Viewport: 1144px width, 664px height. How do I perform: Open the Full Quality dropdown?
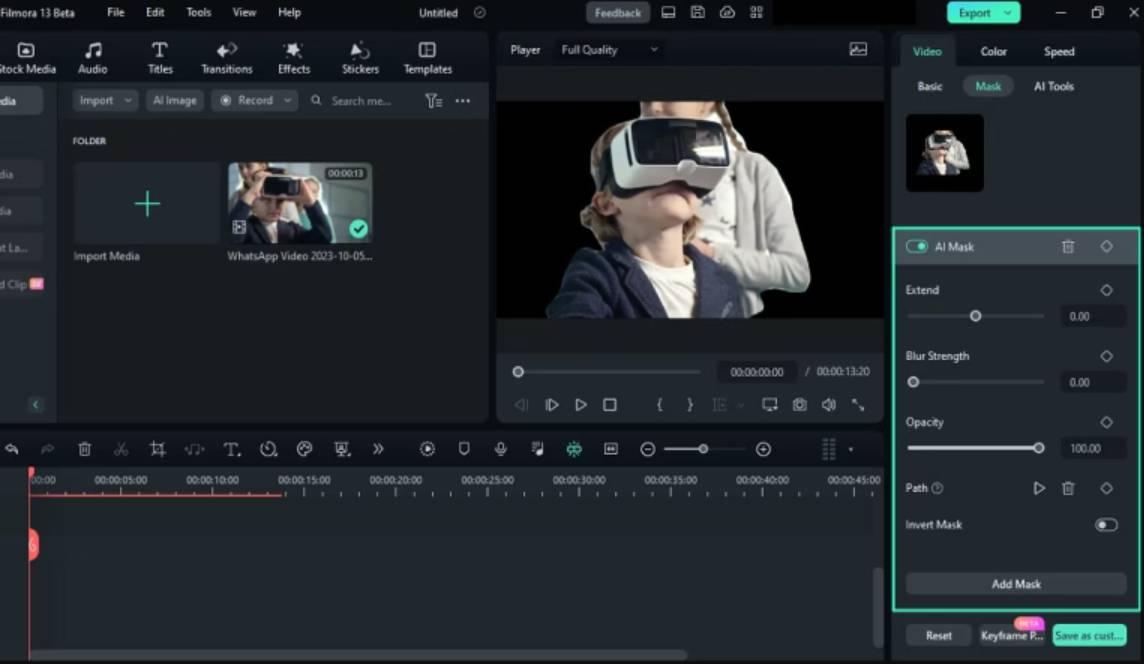(609, 50)
